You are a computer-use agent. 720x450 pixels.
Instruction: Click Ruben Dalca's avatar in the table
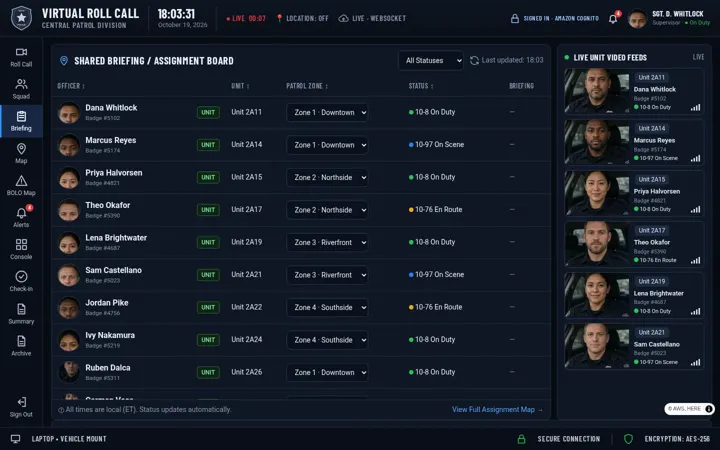coord(69,372)
